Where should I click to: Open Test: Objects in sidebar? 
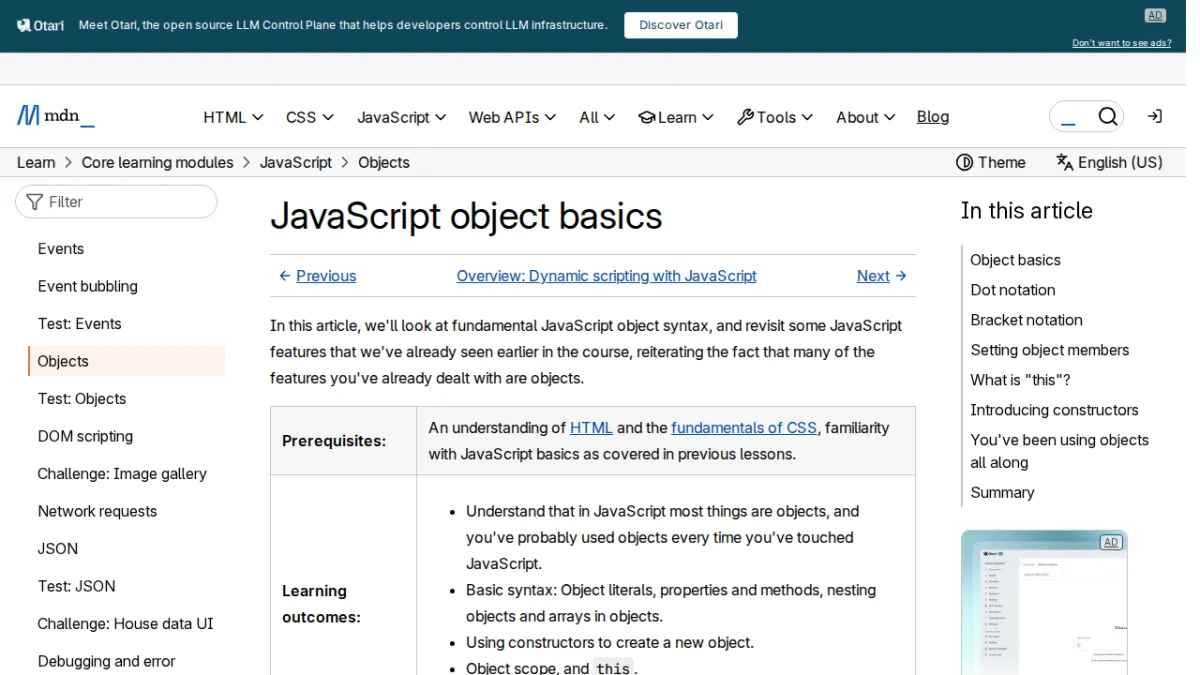[82, 399]
